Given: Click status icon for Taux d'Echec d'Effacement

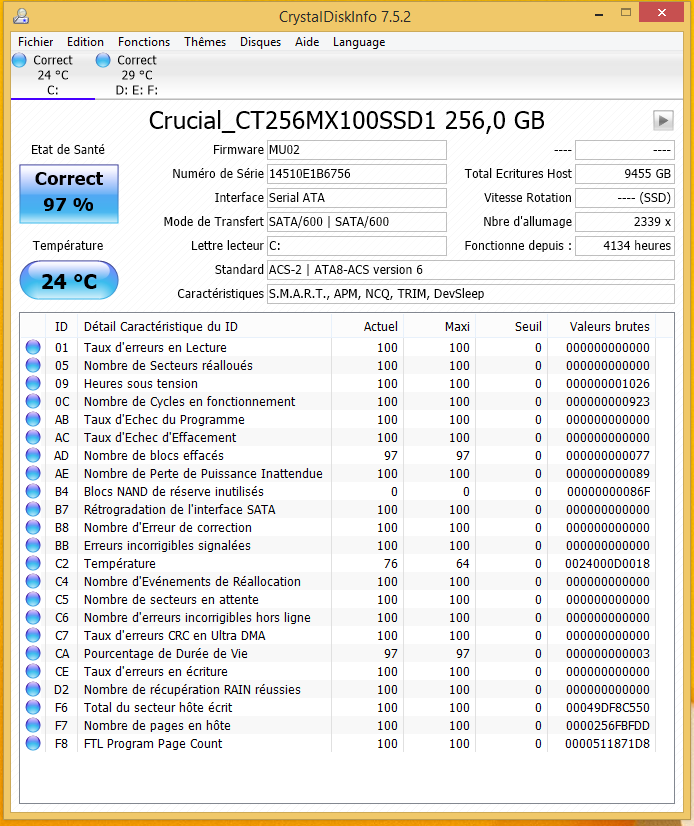Looking at the screenshot, I should tap(33, 437).
